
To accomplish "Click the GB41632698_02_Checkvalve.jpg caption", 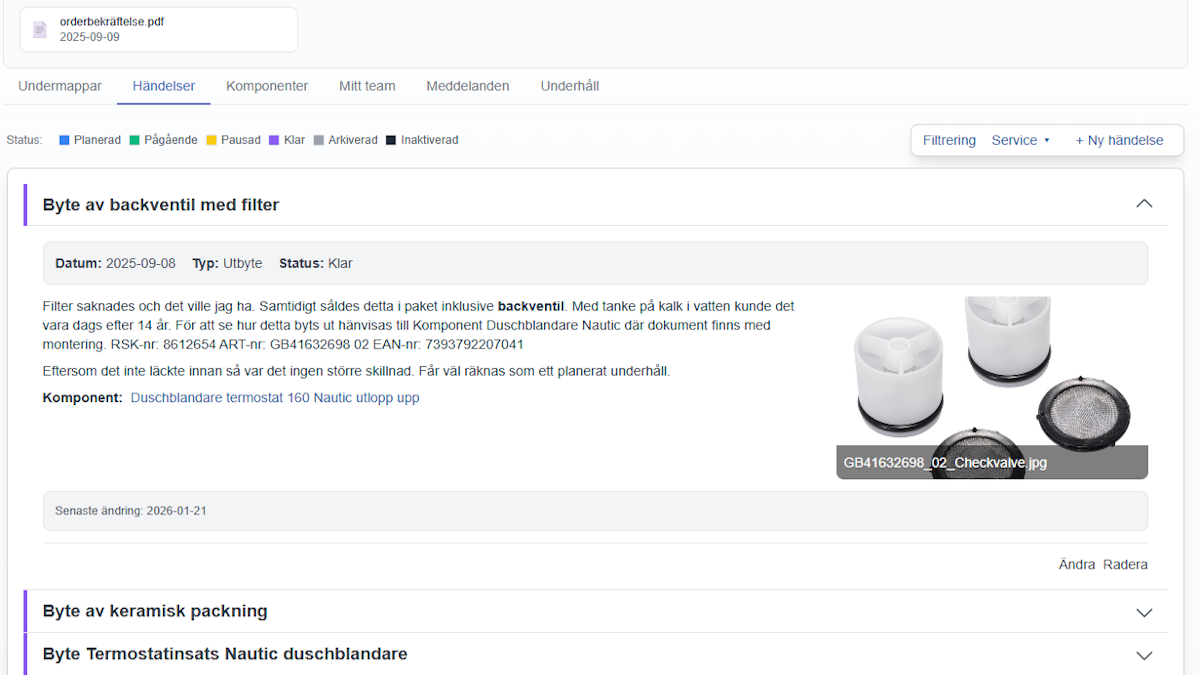I will click(945, 463).
